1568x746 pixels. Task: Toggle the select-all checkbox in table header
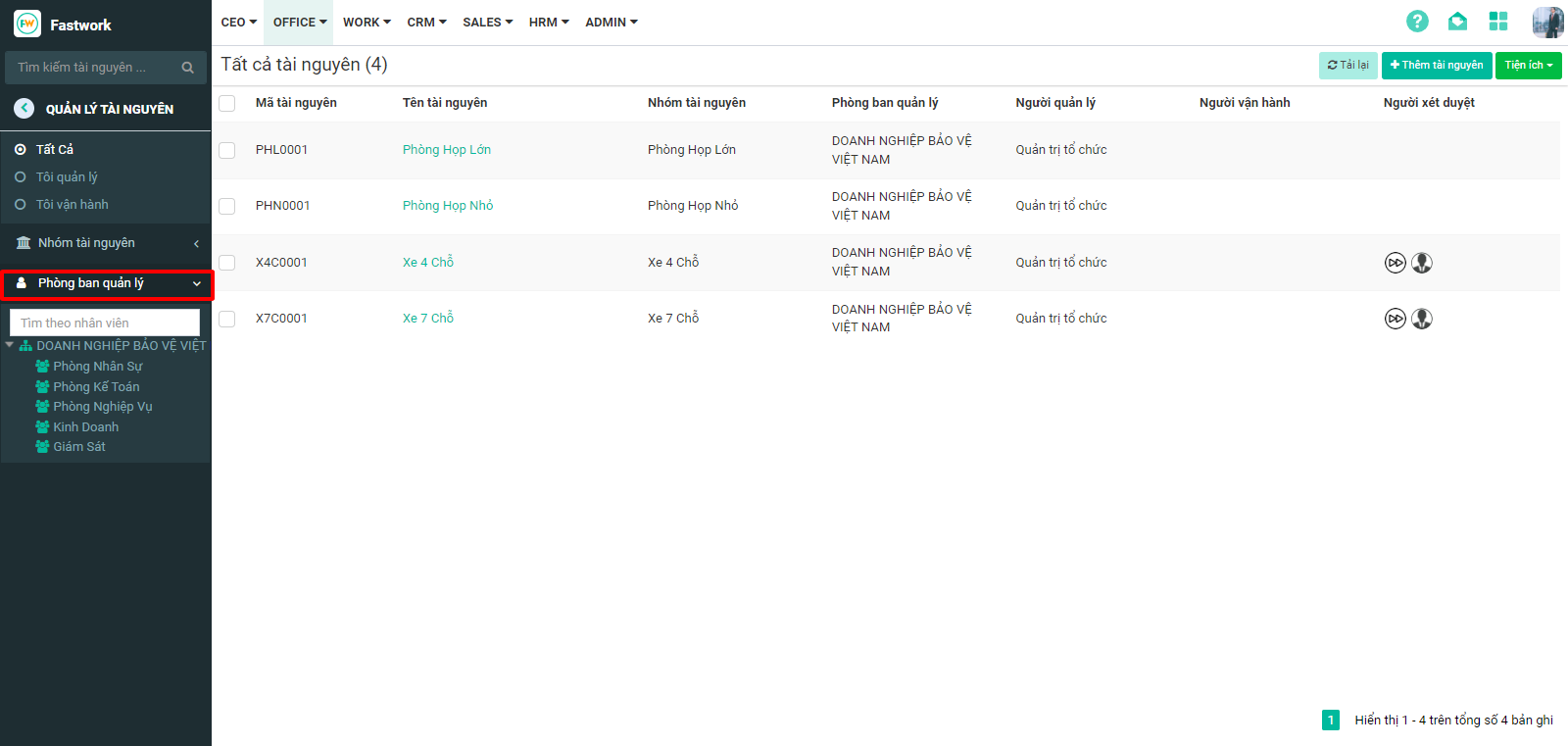click(x=227, y=103)
